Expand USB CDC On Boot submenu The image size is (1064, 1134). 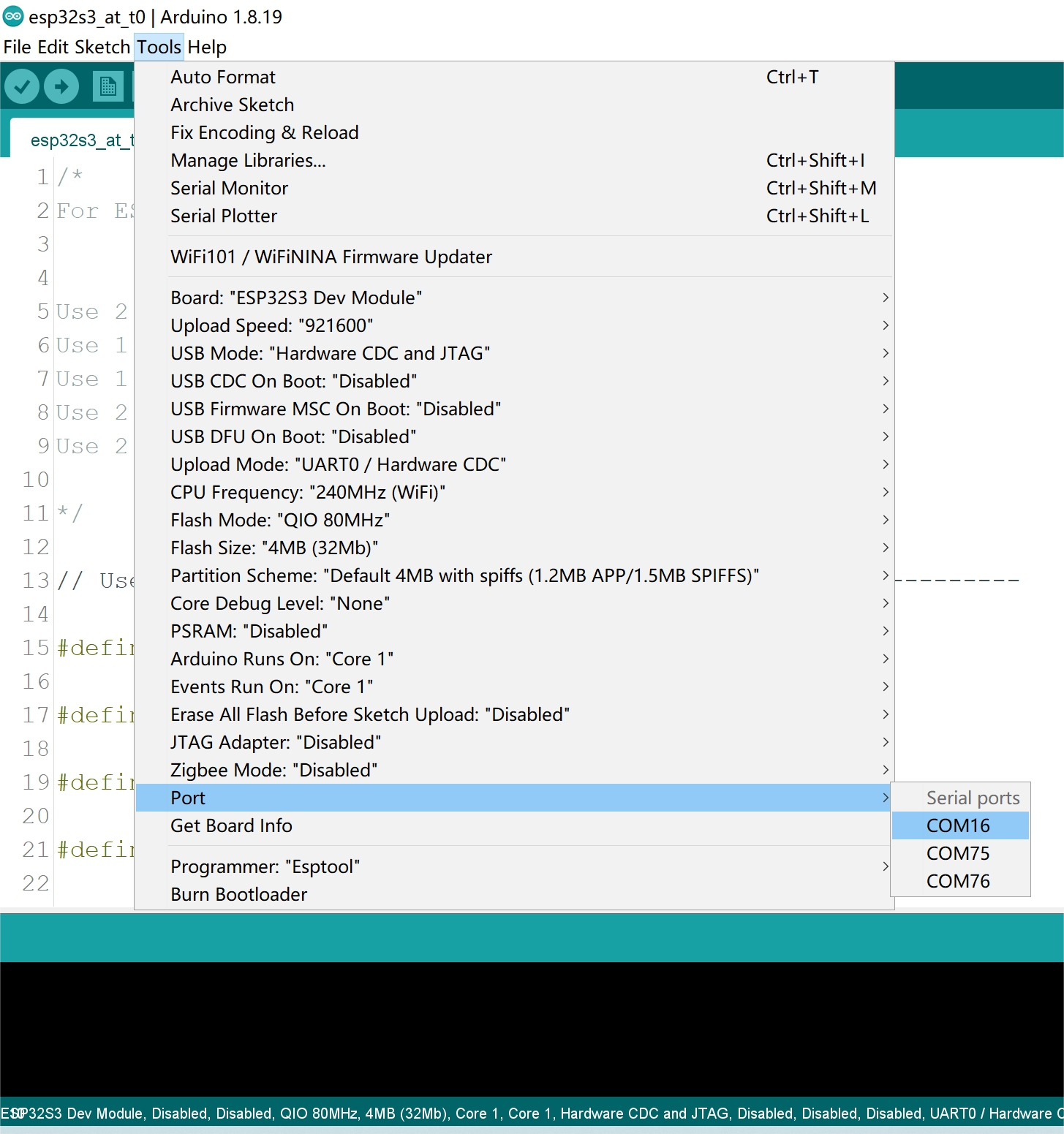point(515,381)
